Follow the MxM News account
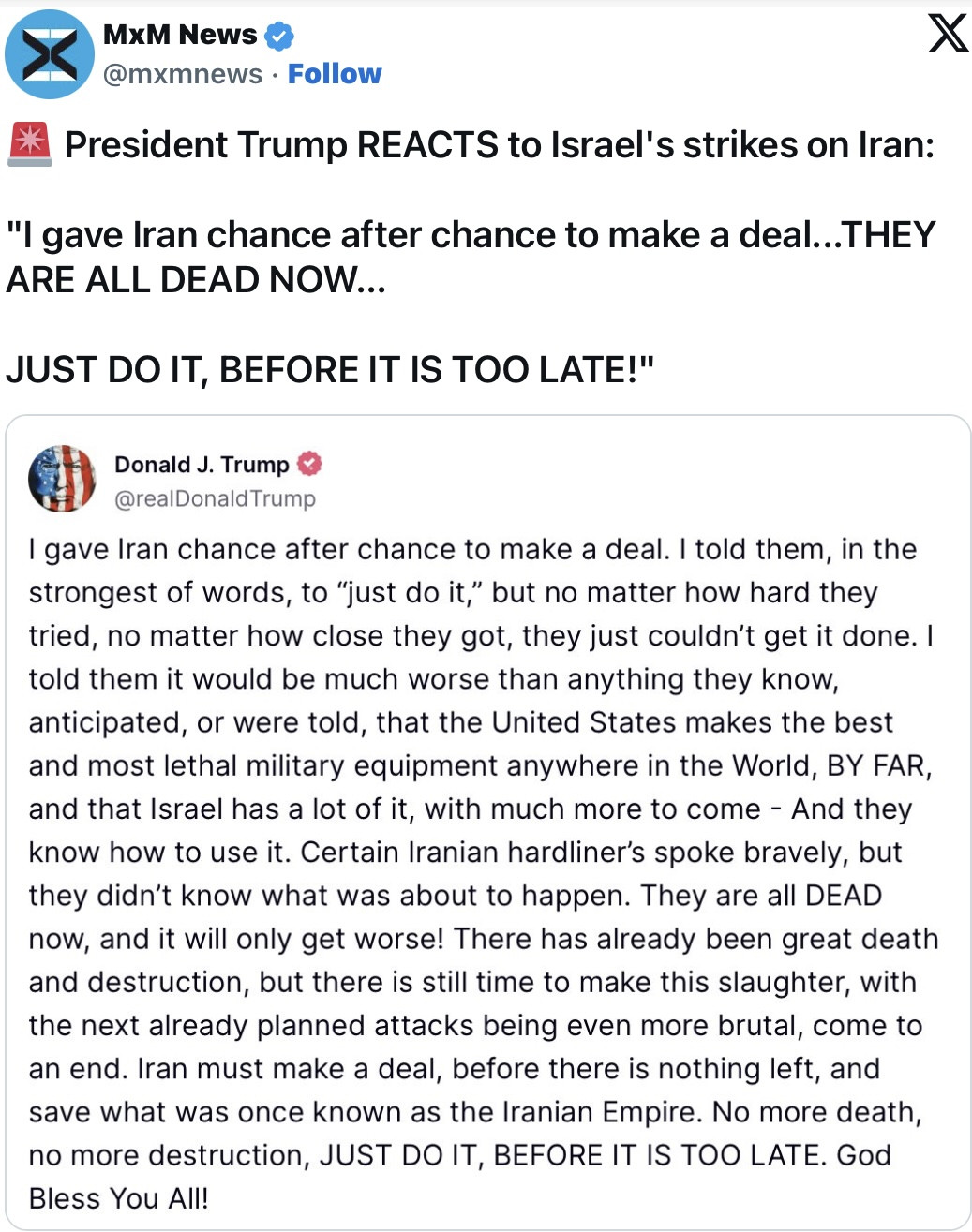The image size is (972, 1232). click(335, 74)
